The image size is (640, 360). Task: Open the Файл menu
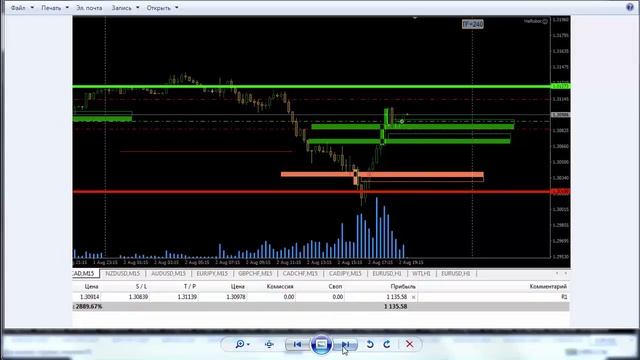coord(22,8)
